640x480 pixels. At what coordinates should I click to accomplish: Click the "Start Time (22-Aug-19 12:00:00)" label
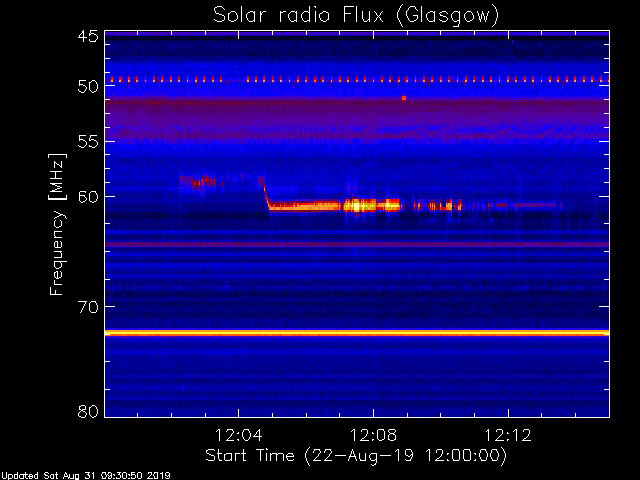point(356,456)
